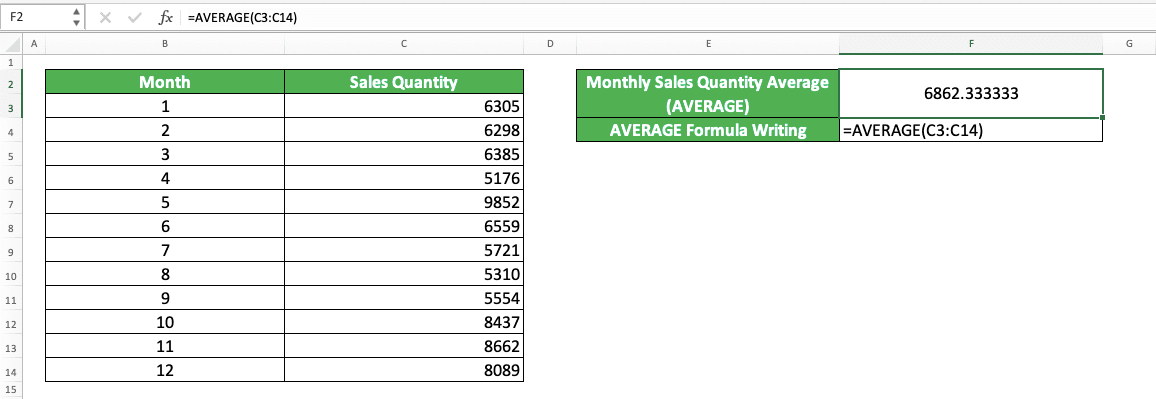The image size is (1156, 399).
Task: Select row 1 header
Action: click(11, 62)
